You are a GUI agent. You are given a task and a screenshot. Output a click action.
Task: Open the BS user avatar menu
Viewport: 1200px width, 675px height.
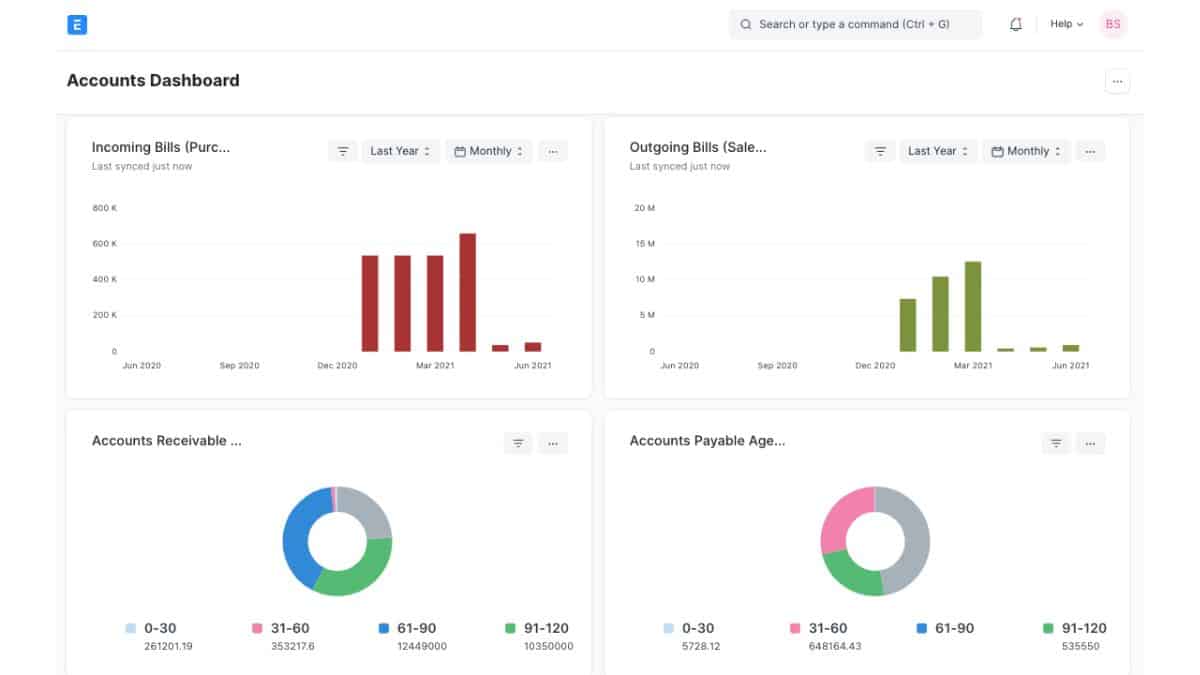pos(1113,25)
